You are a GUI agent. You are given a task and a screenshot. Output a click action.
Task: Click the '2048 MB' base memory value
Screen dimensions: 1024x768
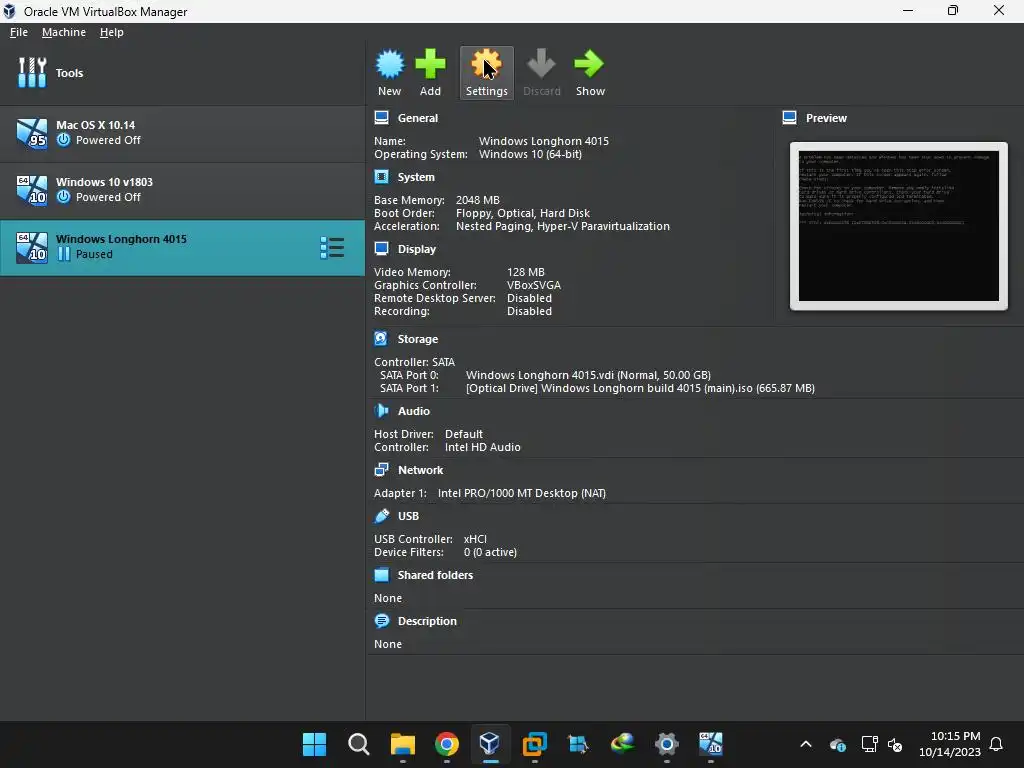(x=477, y=200)
